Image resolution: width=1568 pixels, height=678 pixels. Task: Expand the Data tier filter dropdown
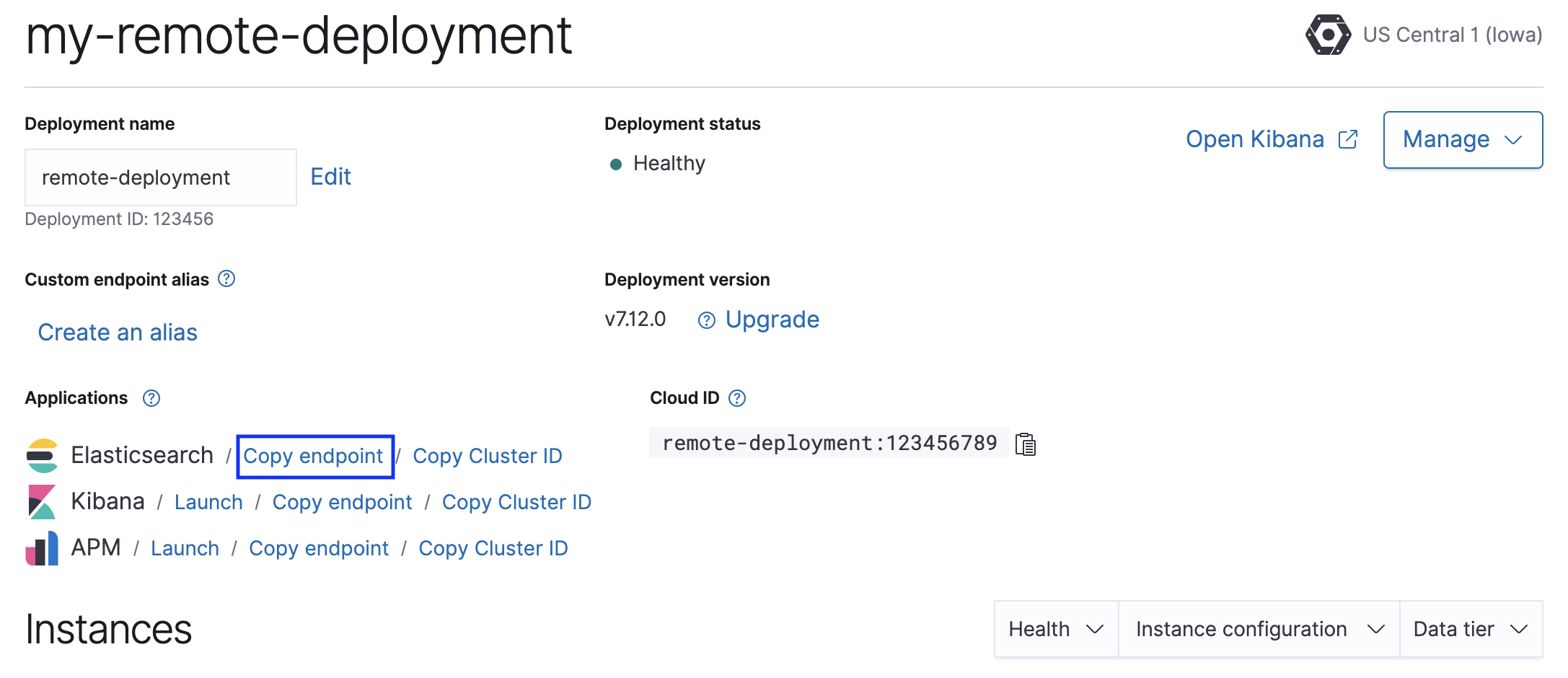1470,629
